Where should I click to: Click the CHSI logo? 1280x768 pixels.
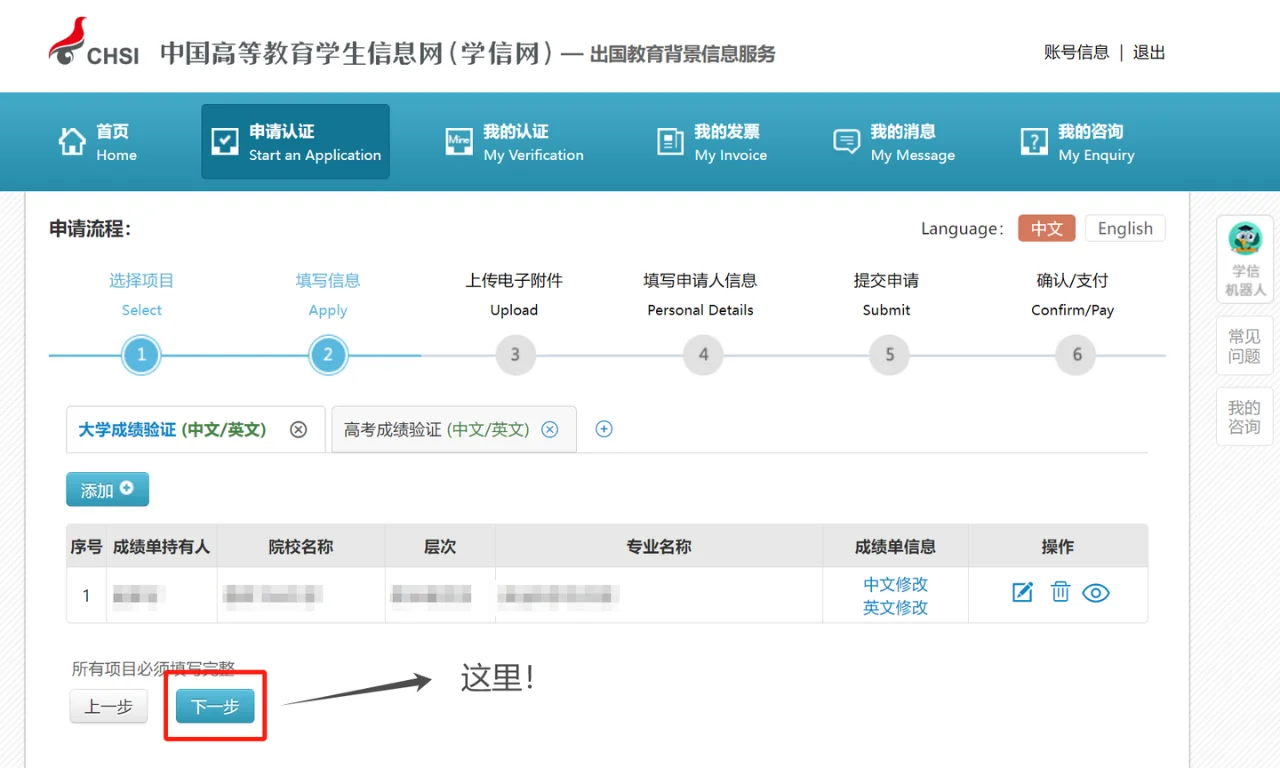point(94,45)
